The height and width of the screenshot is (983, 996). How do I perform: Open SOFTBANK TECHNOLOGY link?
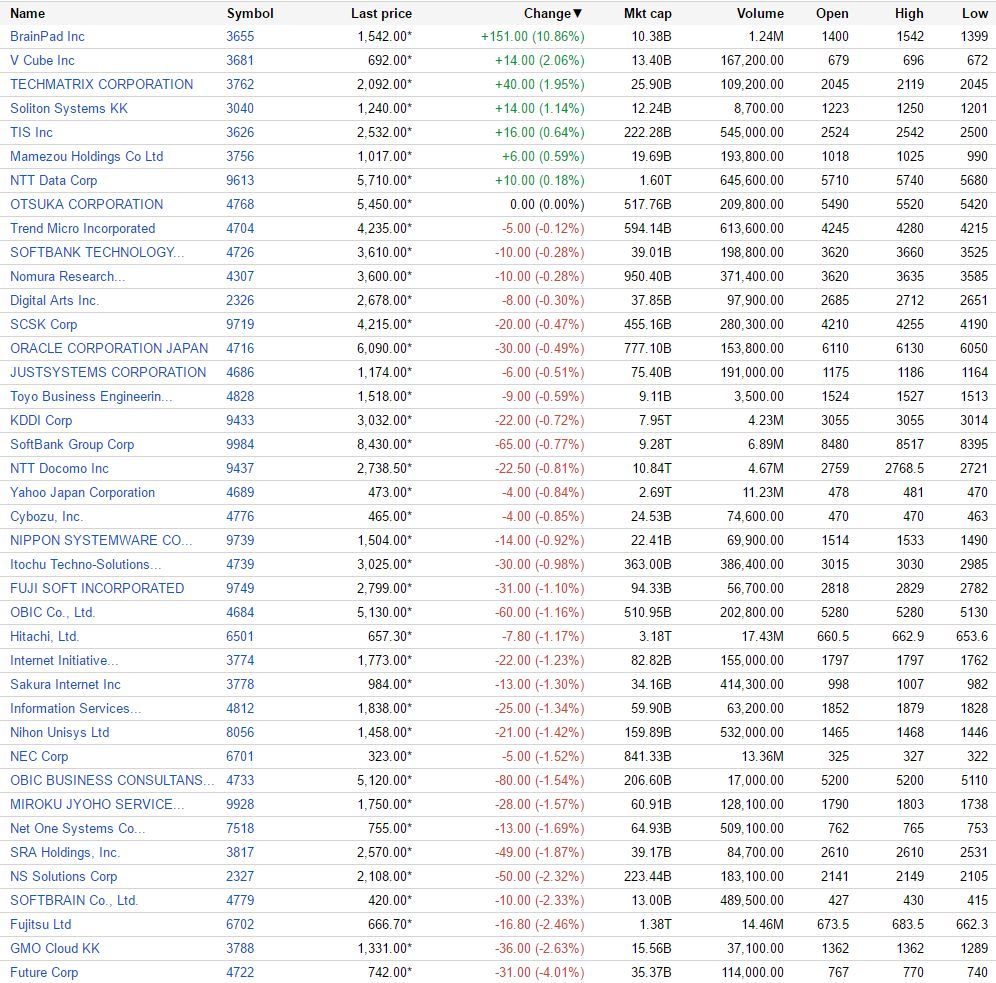click(97, 253)
